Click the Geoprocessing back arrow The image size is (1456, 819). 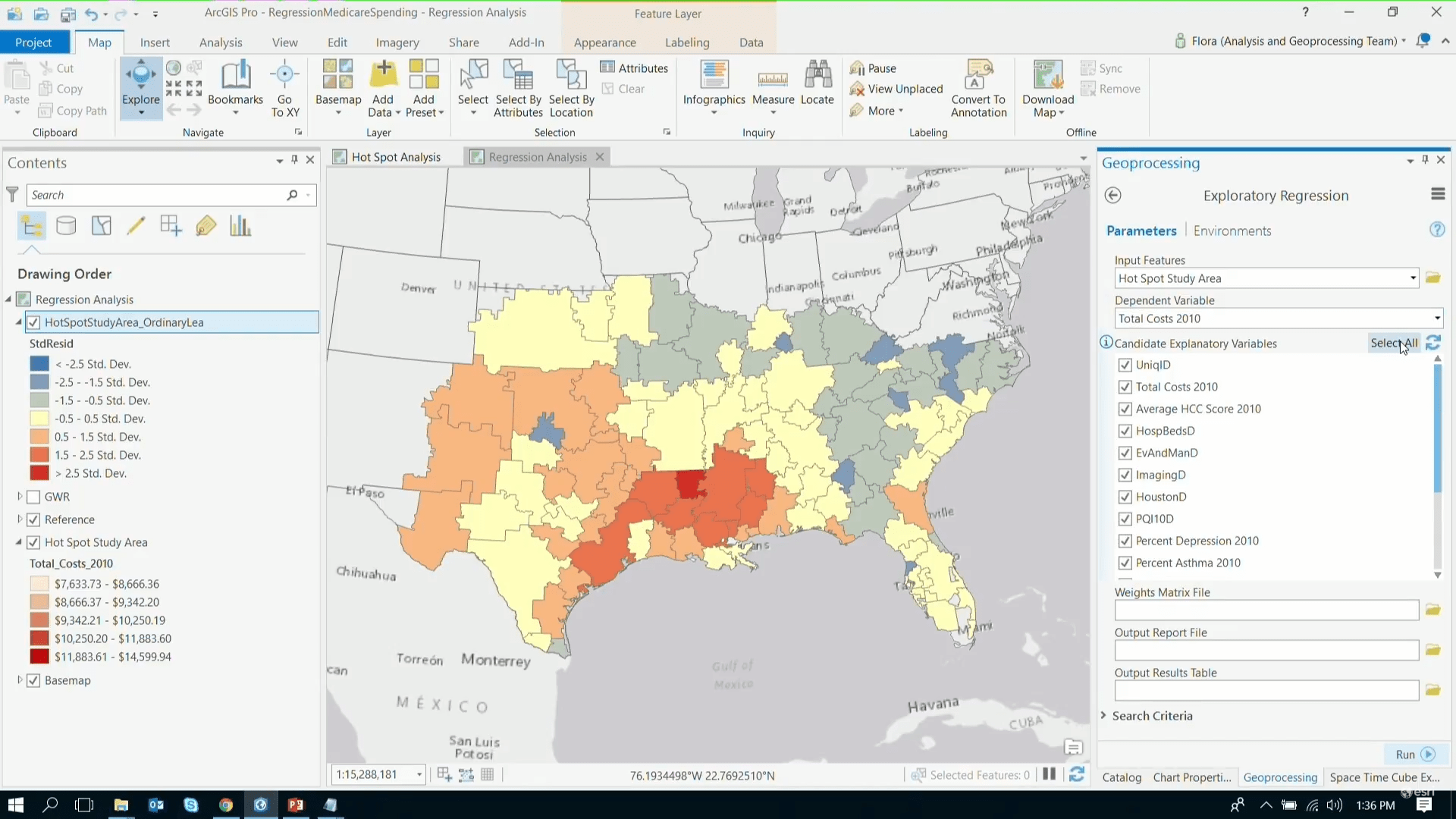tap(1112, 196)
